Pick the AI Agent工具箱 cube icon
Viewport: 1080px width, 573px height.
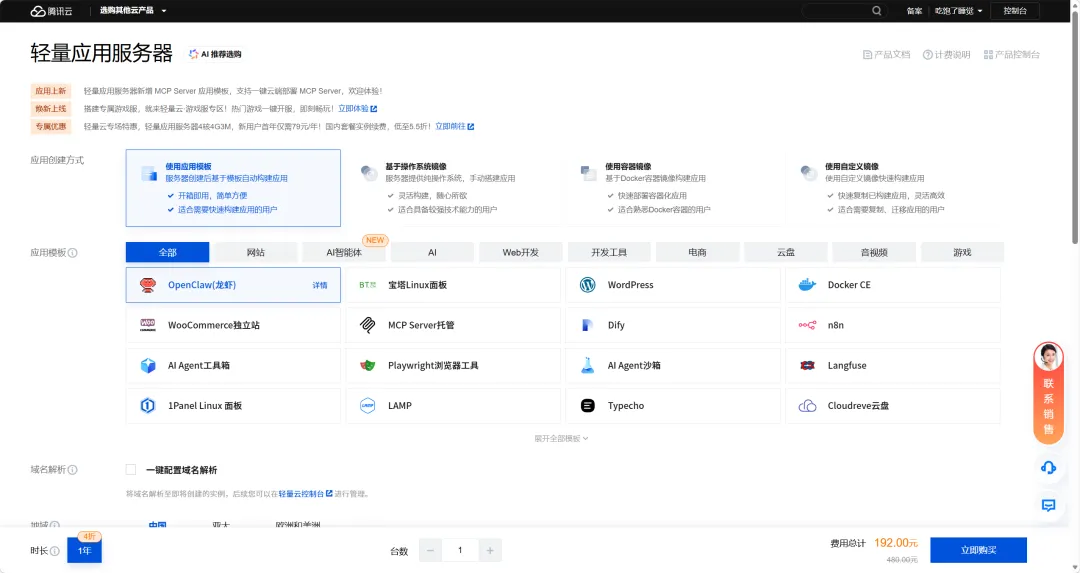click(147, 366)
